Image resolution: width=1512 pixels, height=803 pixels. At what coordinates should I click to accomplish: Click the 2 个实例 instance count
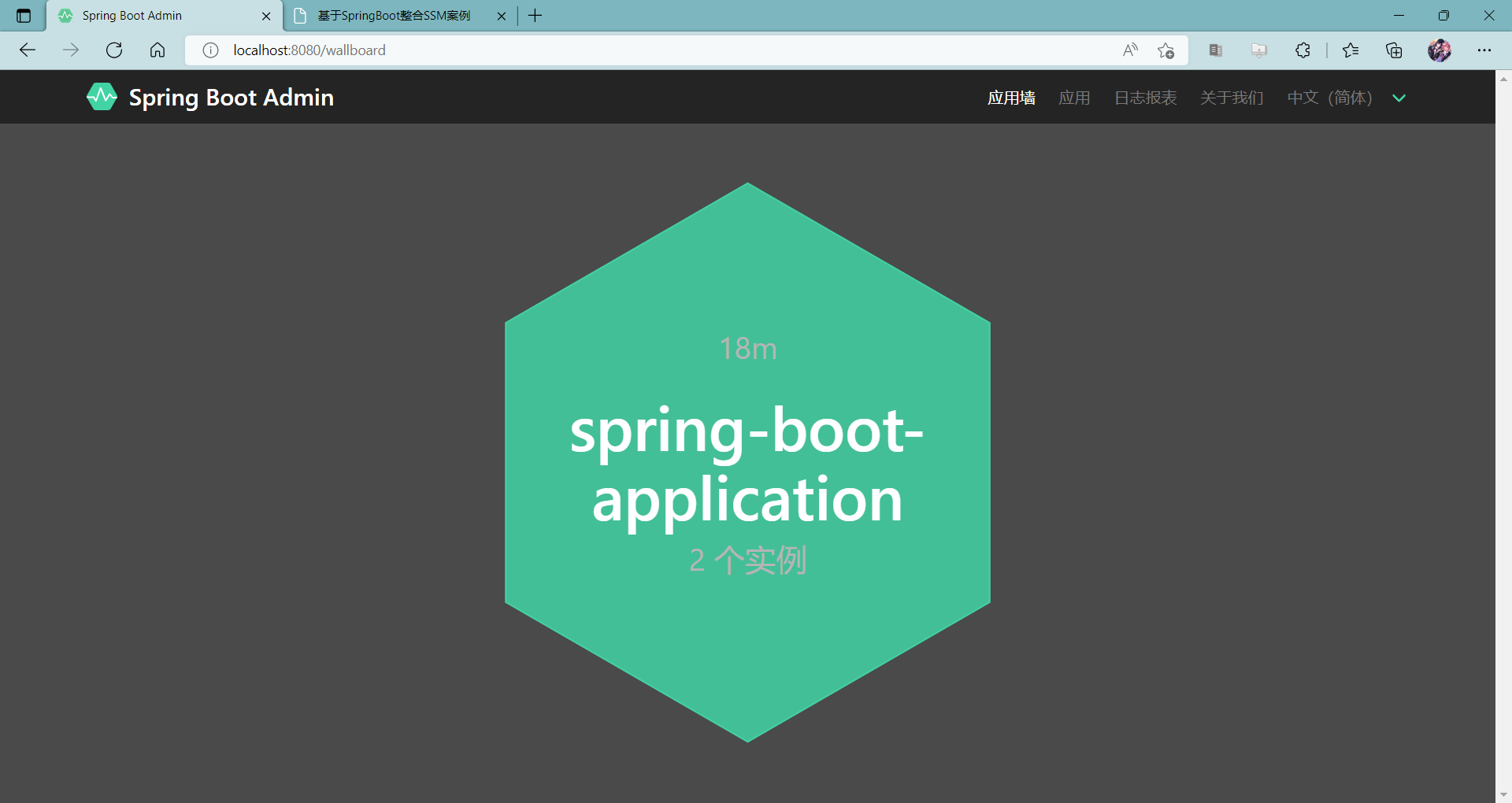pos(748,561)
